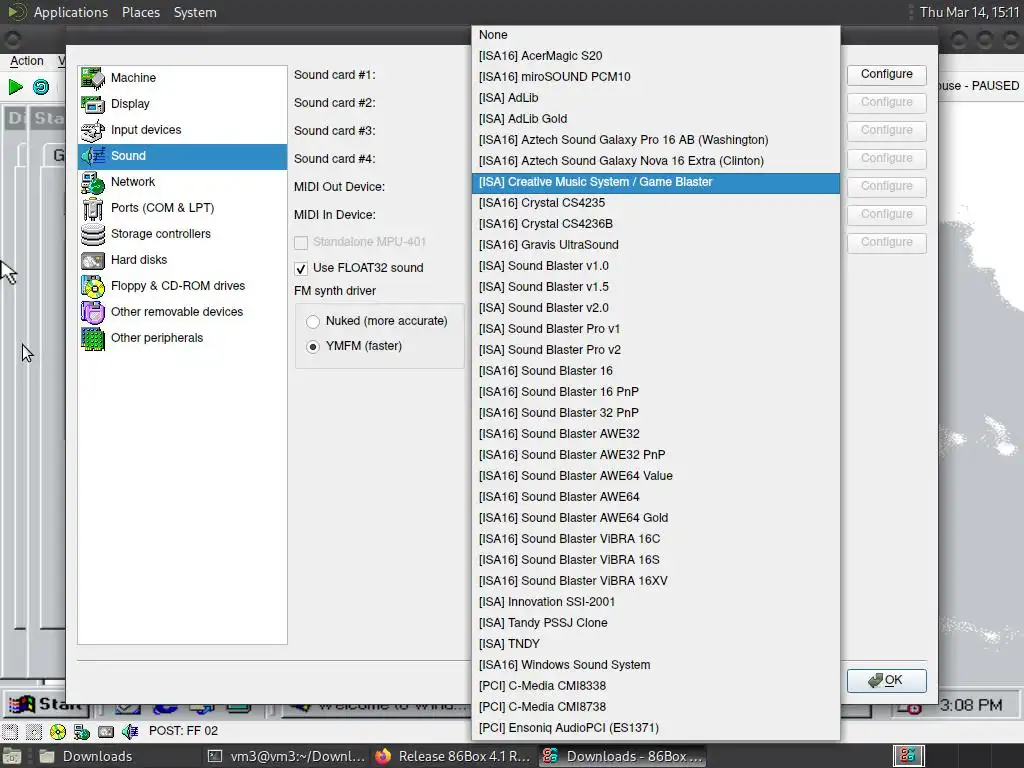Open the Storage controllers category

pos(182,234)
